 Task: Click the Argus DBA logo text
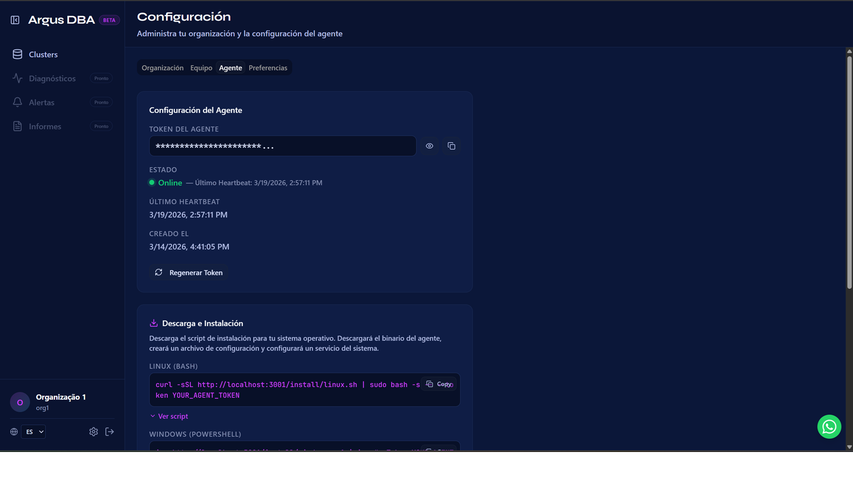pos(61,20)
